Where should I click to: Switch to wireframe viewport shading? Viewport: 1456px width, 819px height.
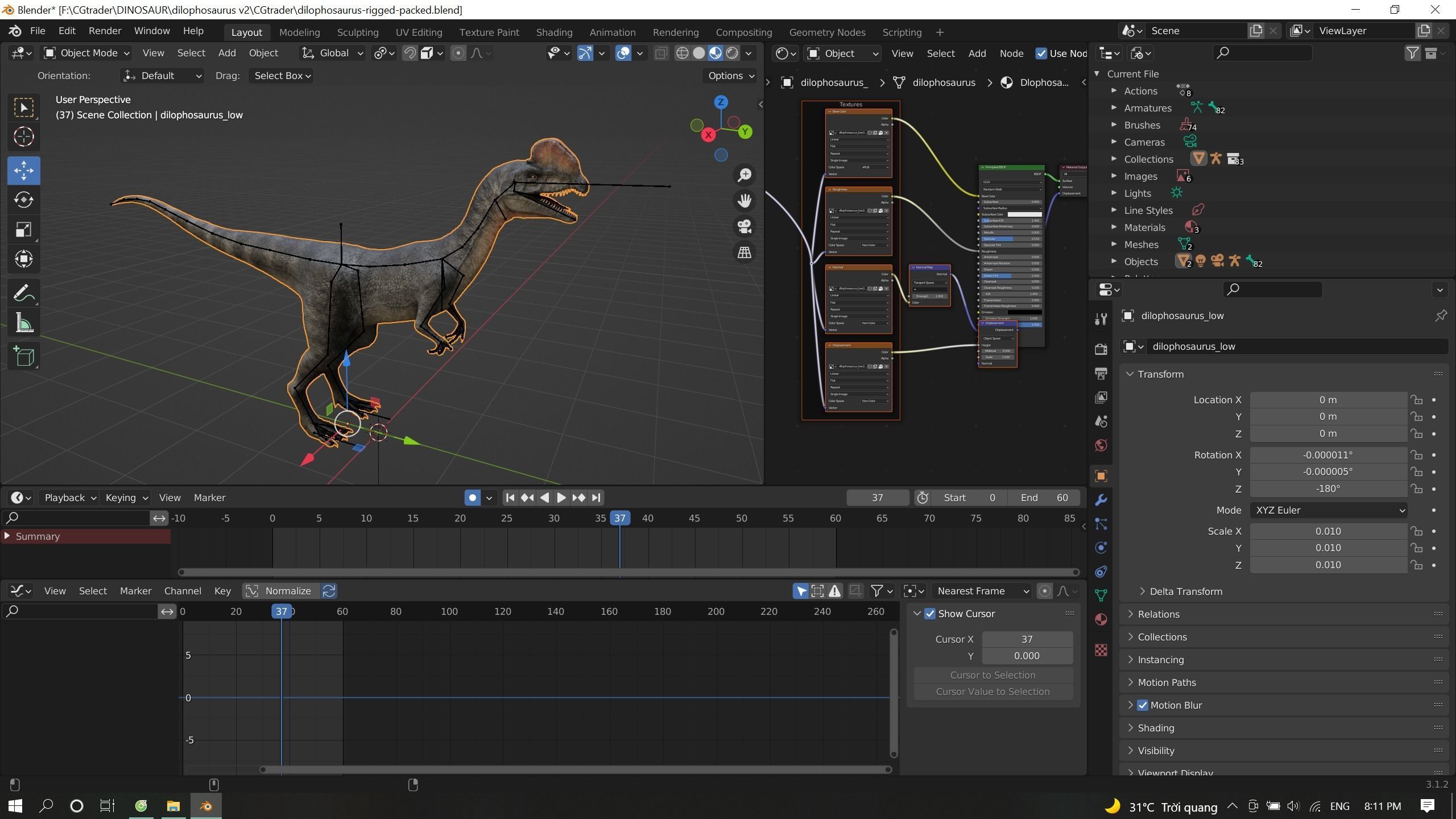682,53
